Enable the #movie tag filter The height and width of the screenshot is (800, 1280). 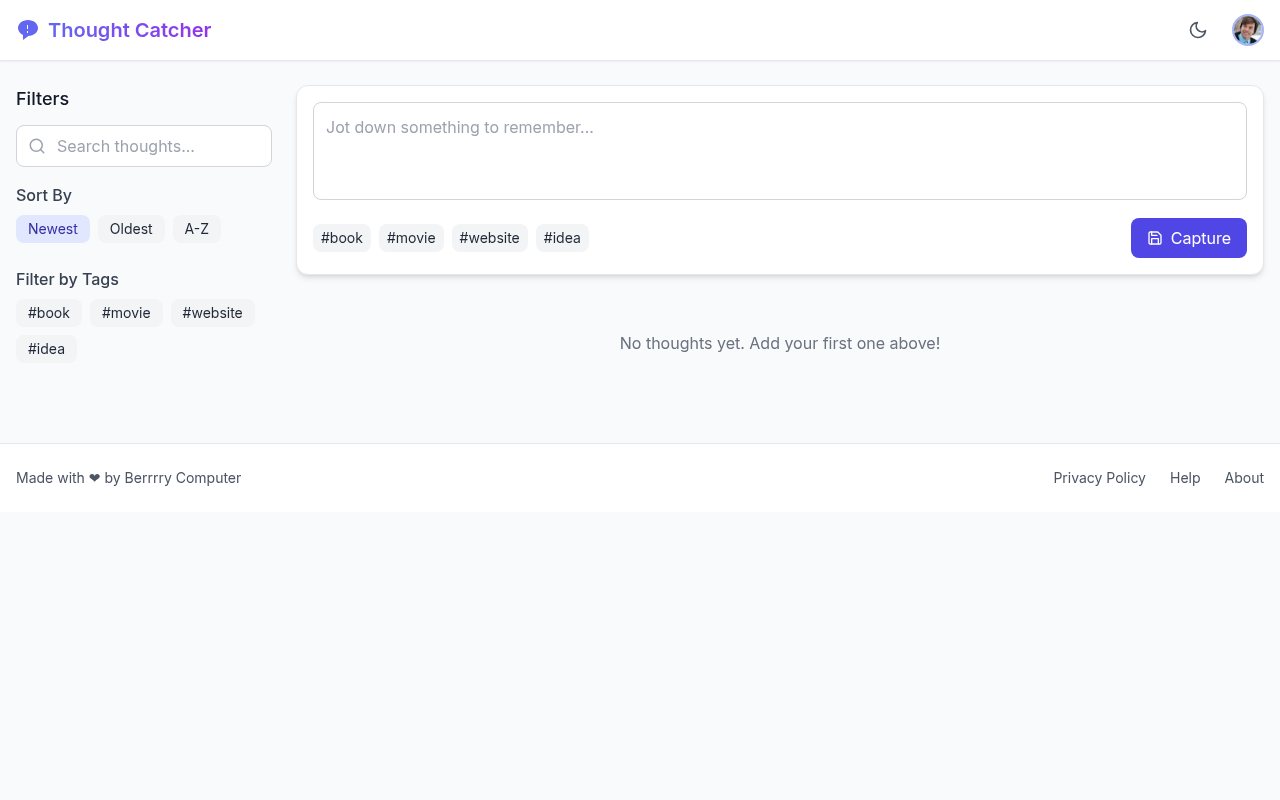[x=126, y=313]
